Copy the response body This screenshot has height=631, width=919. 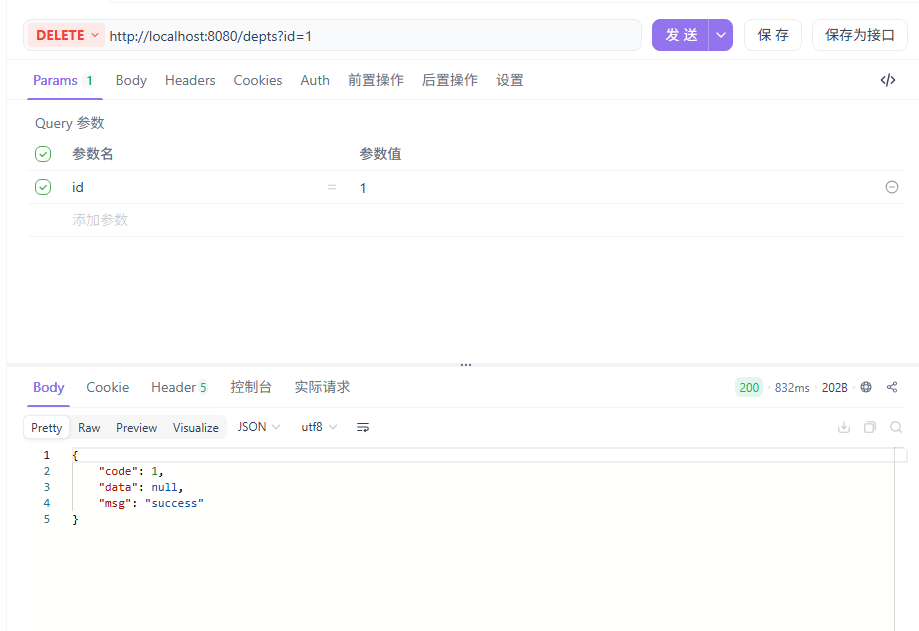pyautogui.click(x=870, y=427)
